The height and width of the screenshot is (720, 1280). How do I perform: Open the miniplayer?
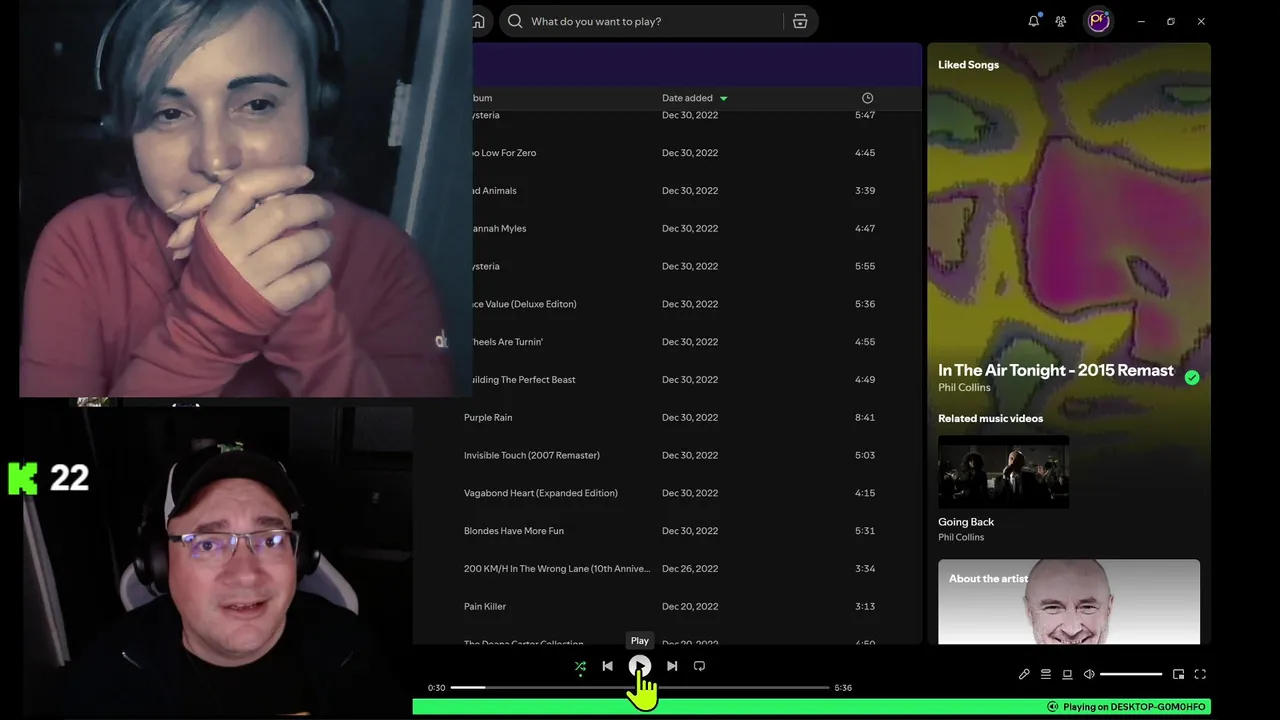point(1178,674)
